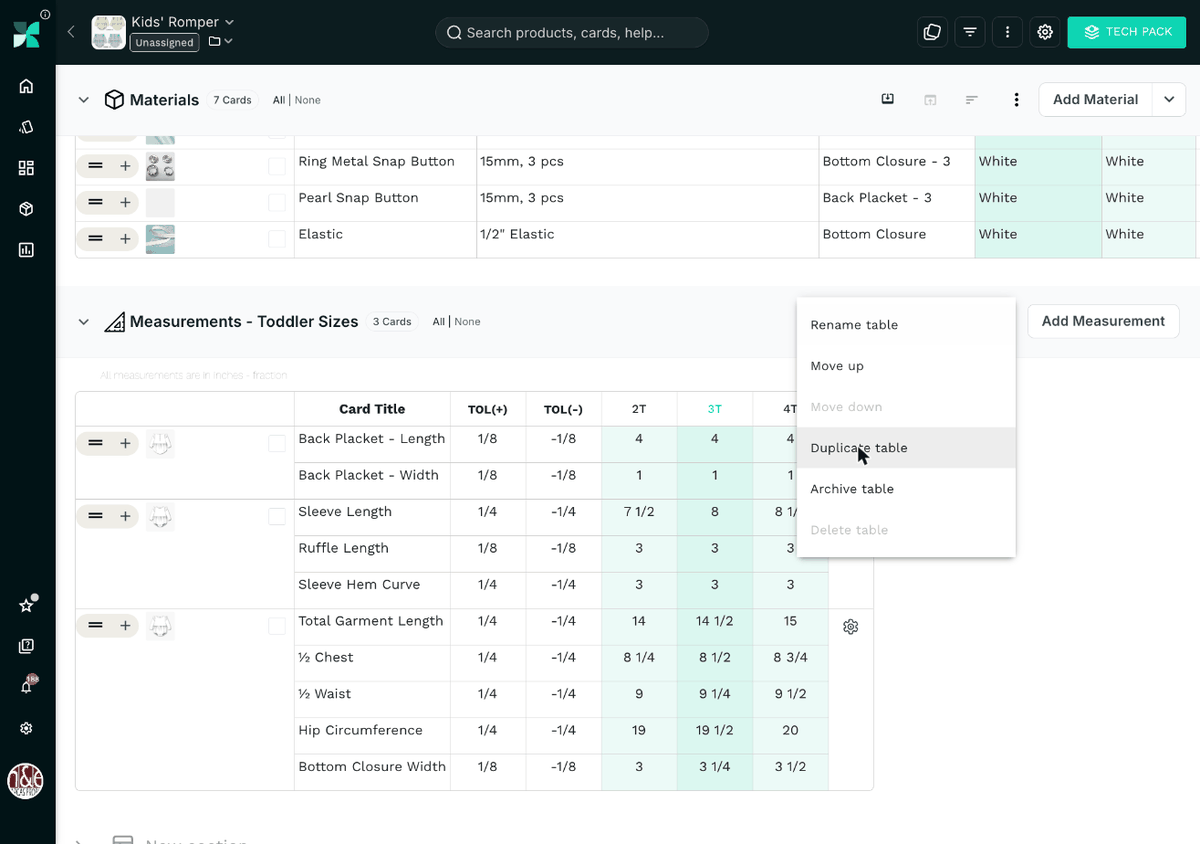Open the reports chart icon in sidebar

pyautogui.click(x=27, y=250)
